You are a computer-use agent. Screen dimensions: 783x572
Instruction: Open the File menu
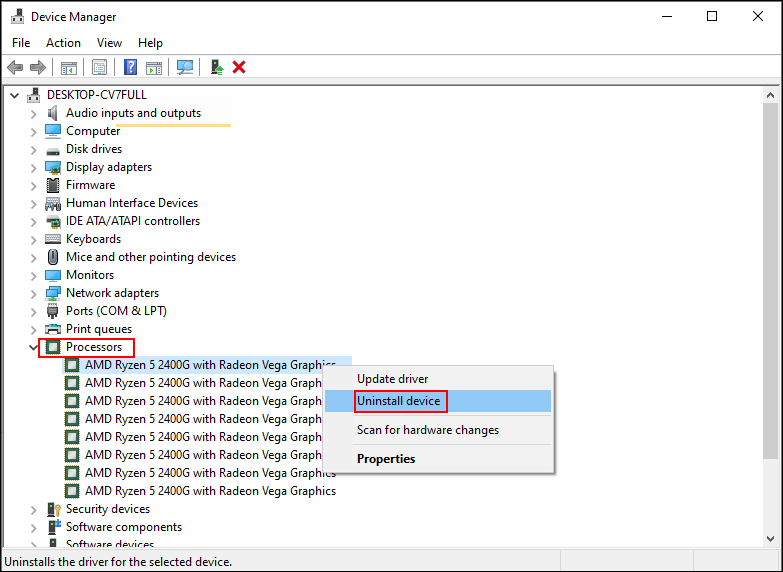click(21, 43)
